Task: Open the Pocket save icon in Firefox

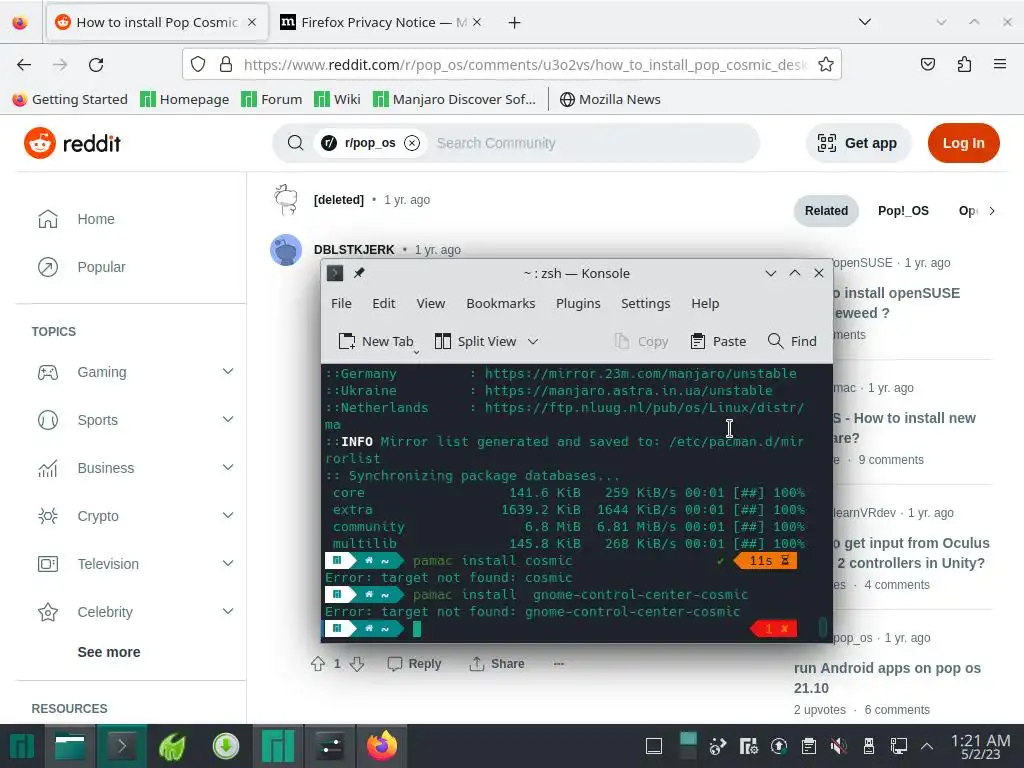Action: pyautogui.click(x=927, y=64)
